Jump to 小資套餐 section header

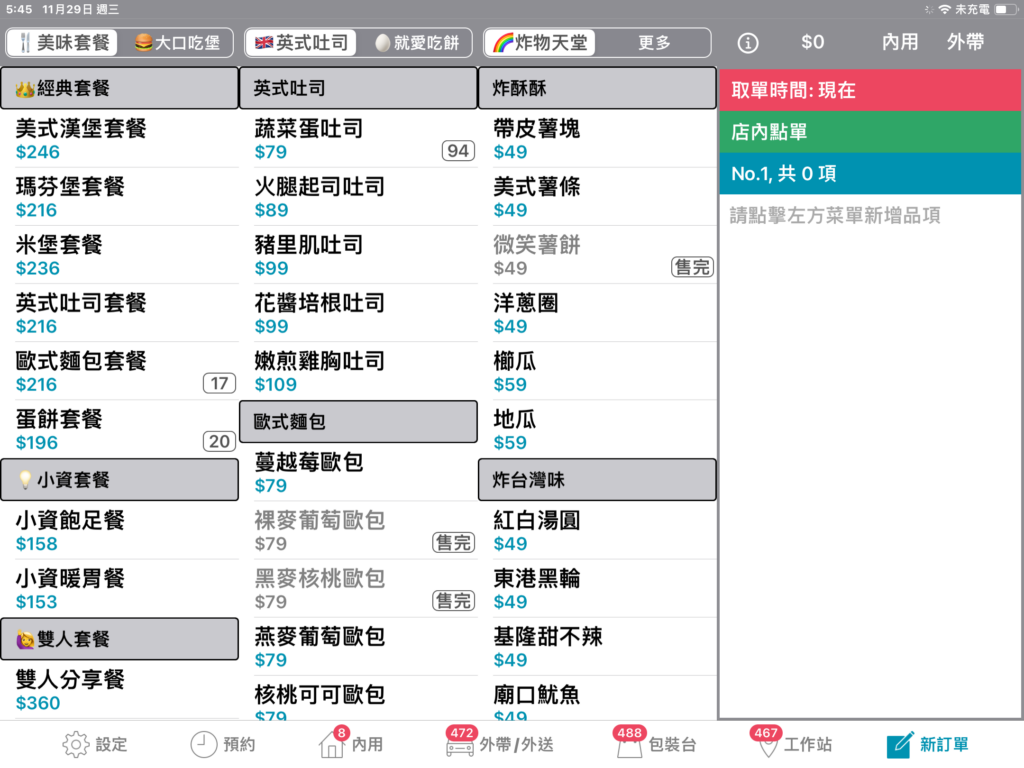tap(120, 480)
